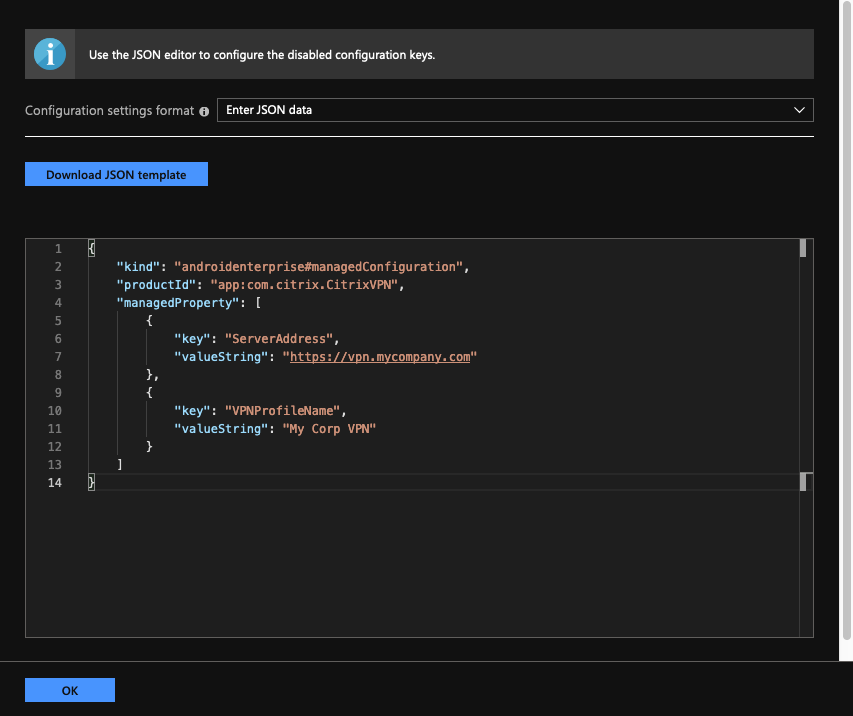This screenshot has width=853, height=716.
Task: Click info tooltip icon beside Configuration settings format
Action: pos(204,111)
